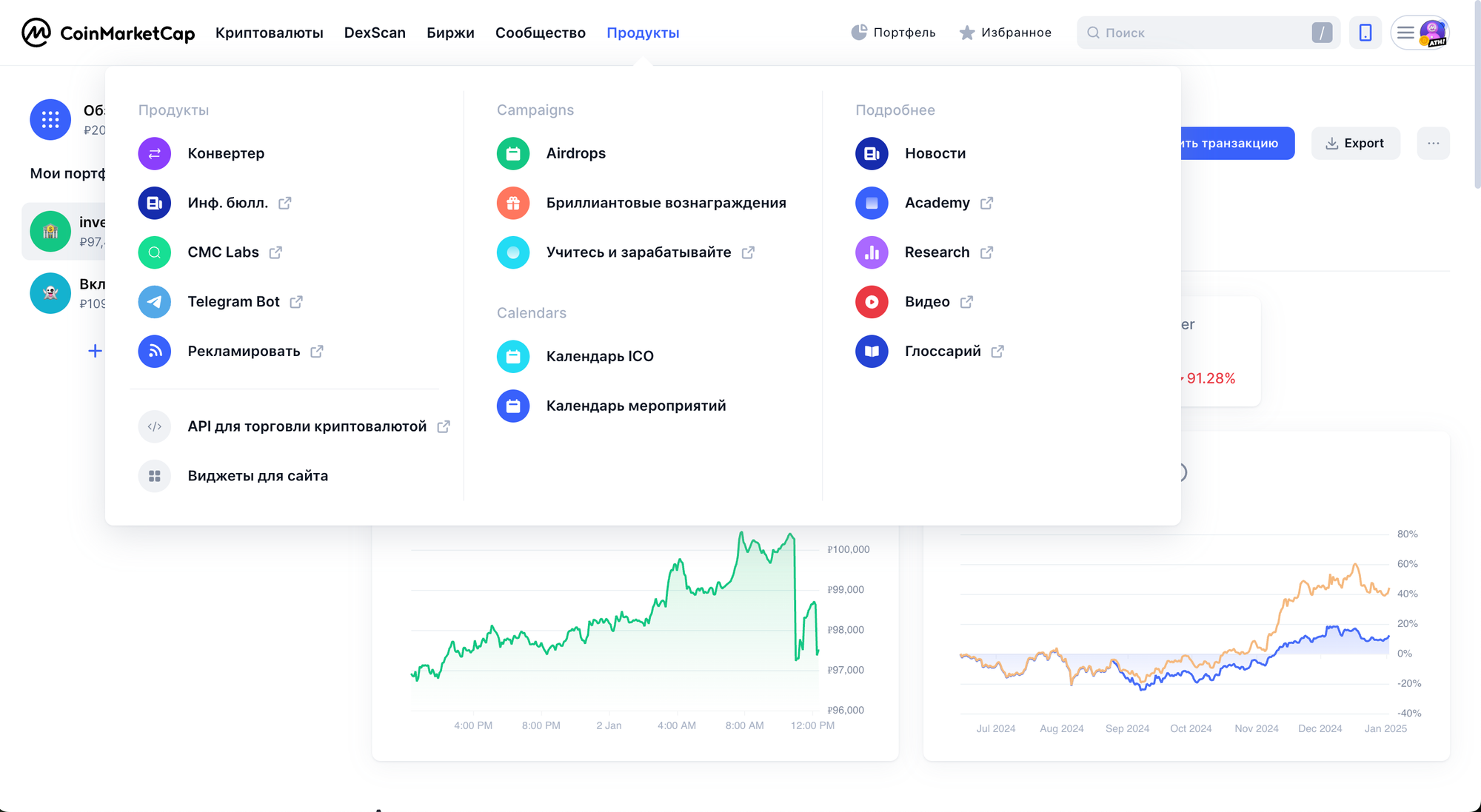The width and height of the screenshot is (1481, 812).
Task: Open the Бриллиантовые вознаграждения gift icon
Action: click(513, 203)
